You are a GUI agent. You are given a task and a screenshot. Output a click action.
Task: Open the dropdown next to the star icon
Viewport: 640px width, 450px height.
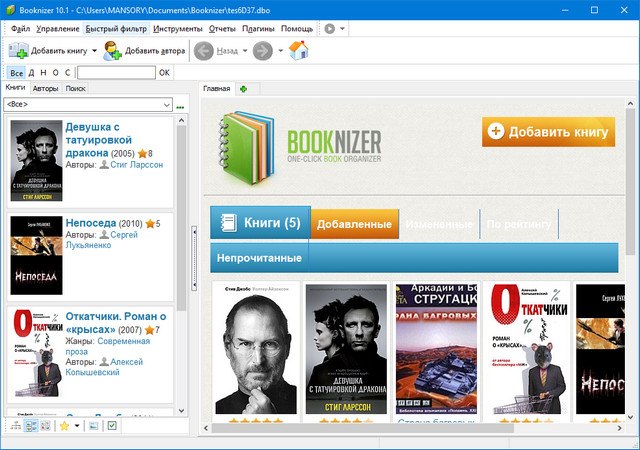pos(77,426)
